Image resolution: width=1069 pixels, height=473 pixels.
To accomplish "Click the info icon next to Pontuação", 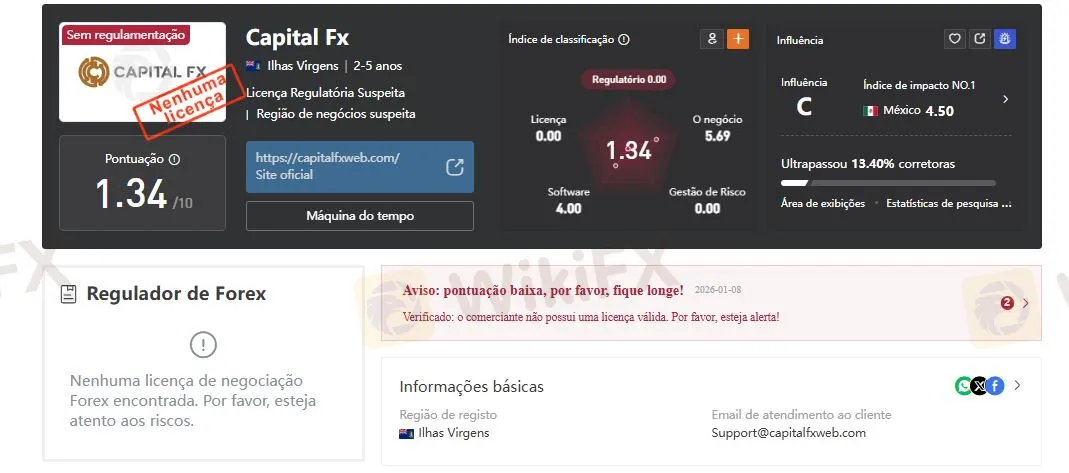I will (174, 159).
